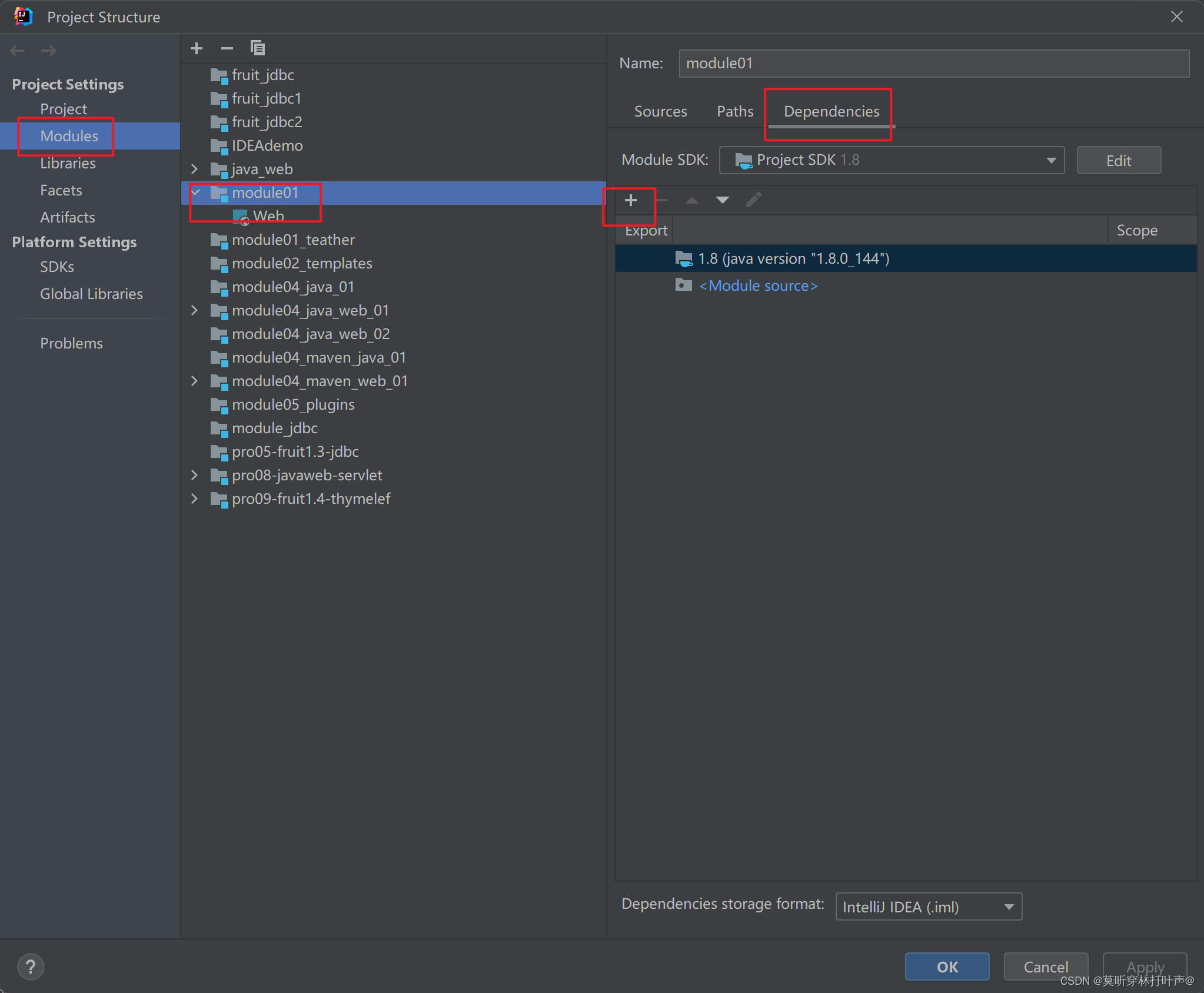
Task: Click the fruit_jdbc module folder icon
Action: 219,76
